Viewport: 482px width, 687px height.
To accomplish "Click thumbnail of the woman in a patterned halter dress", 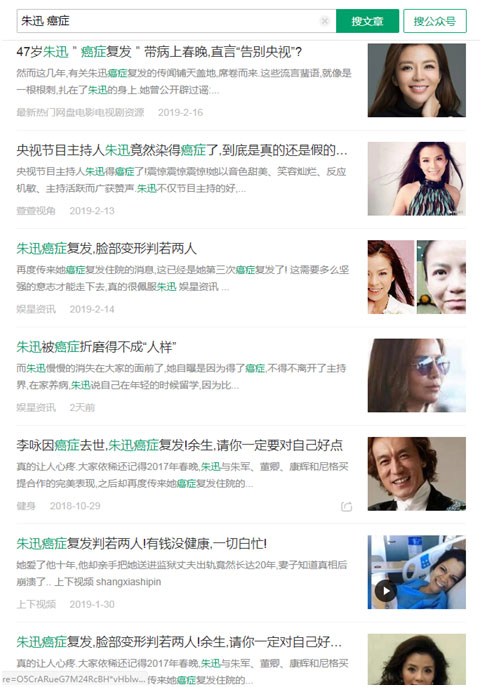I will click(x=417, y=179).
